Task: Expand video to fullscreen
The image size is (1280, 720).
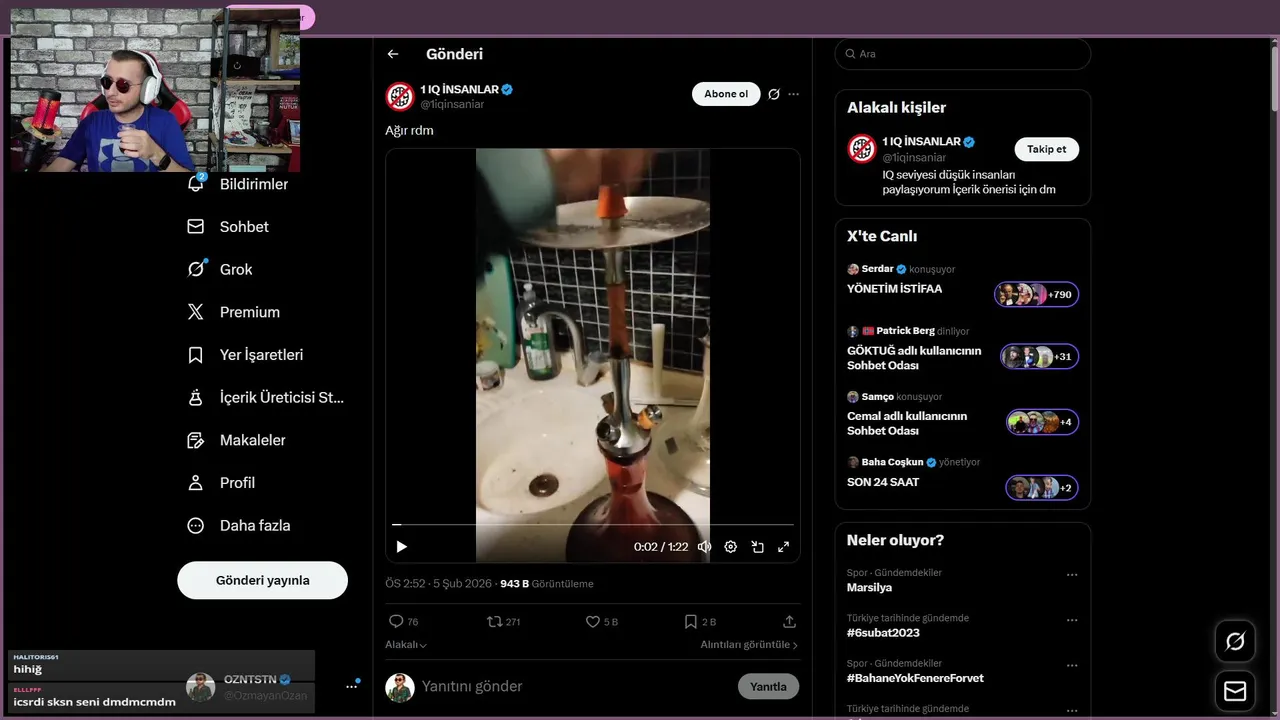Action: click(783, 547)
